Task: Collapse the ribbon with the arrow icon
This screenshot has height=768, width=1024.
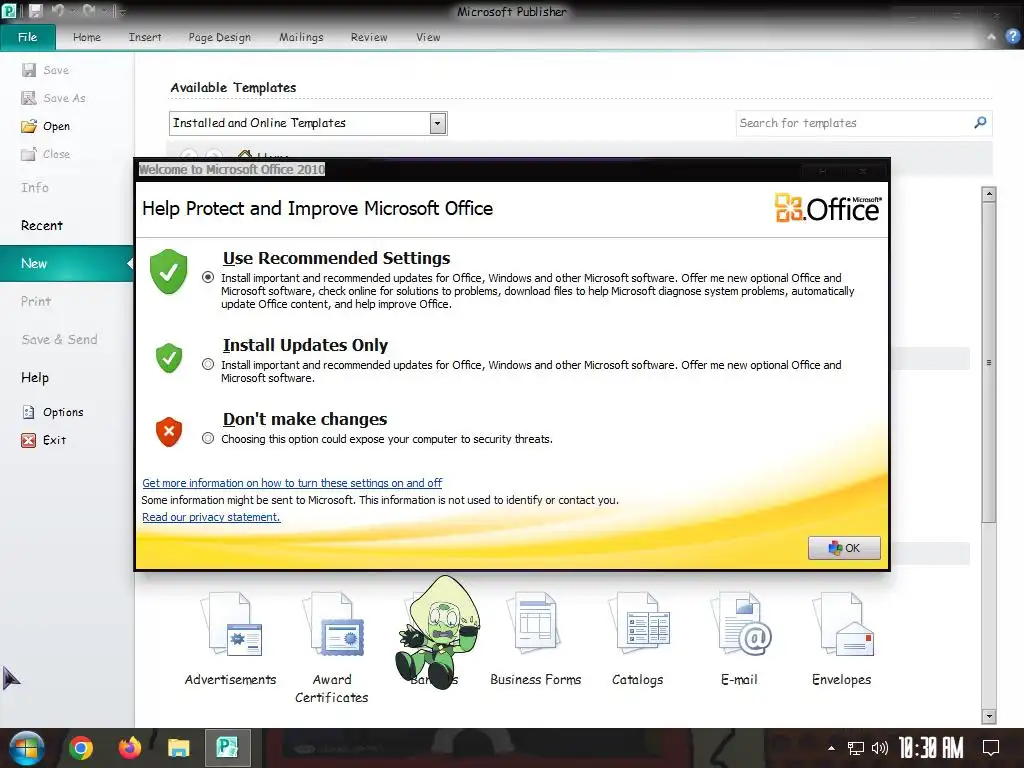Action: (991, 37)
